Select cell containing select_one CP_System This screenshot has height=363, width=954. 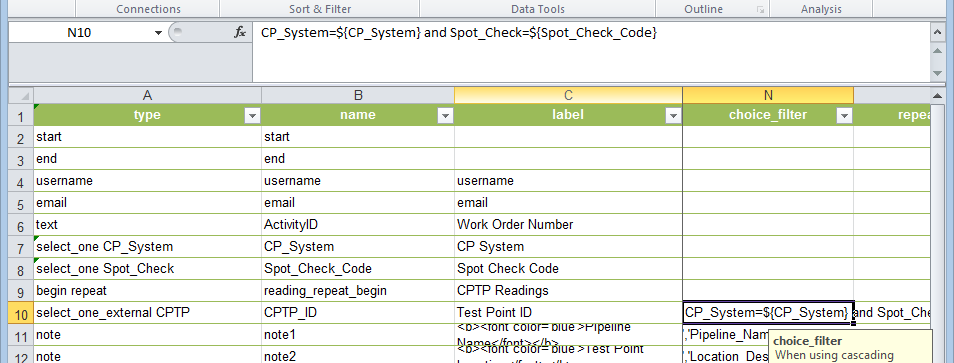[x=147, y=247]
